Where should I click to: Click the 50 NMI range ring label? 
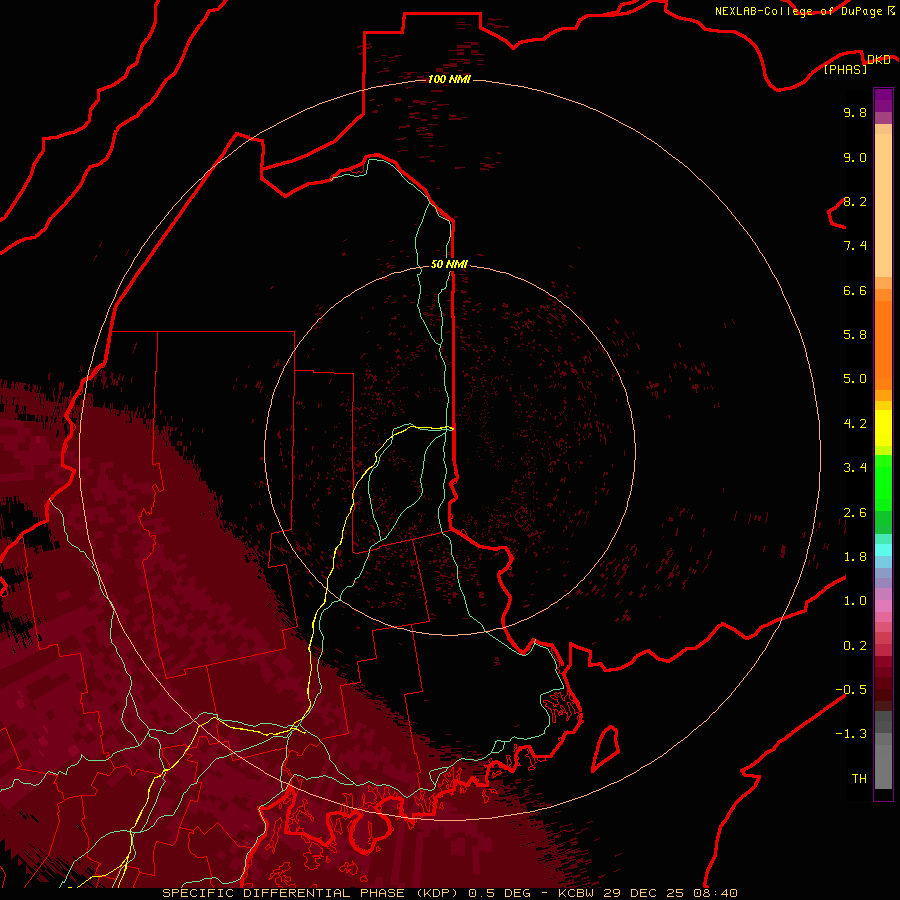tap(449, 264)
